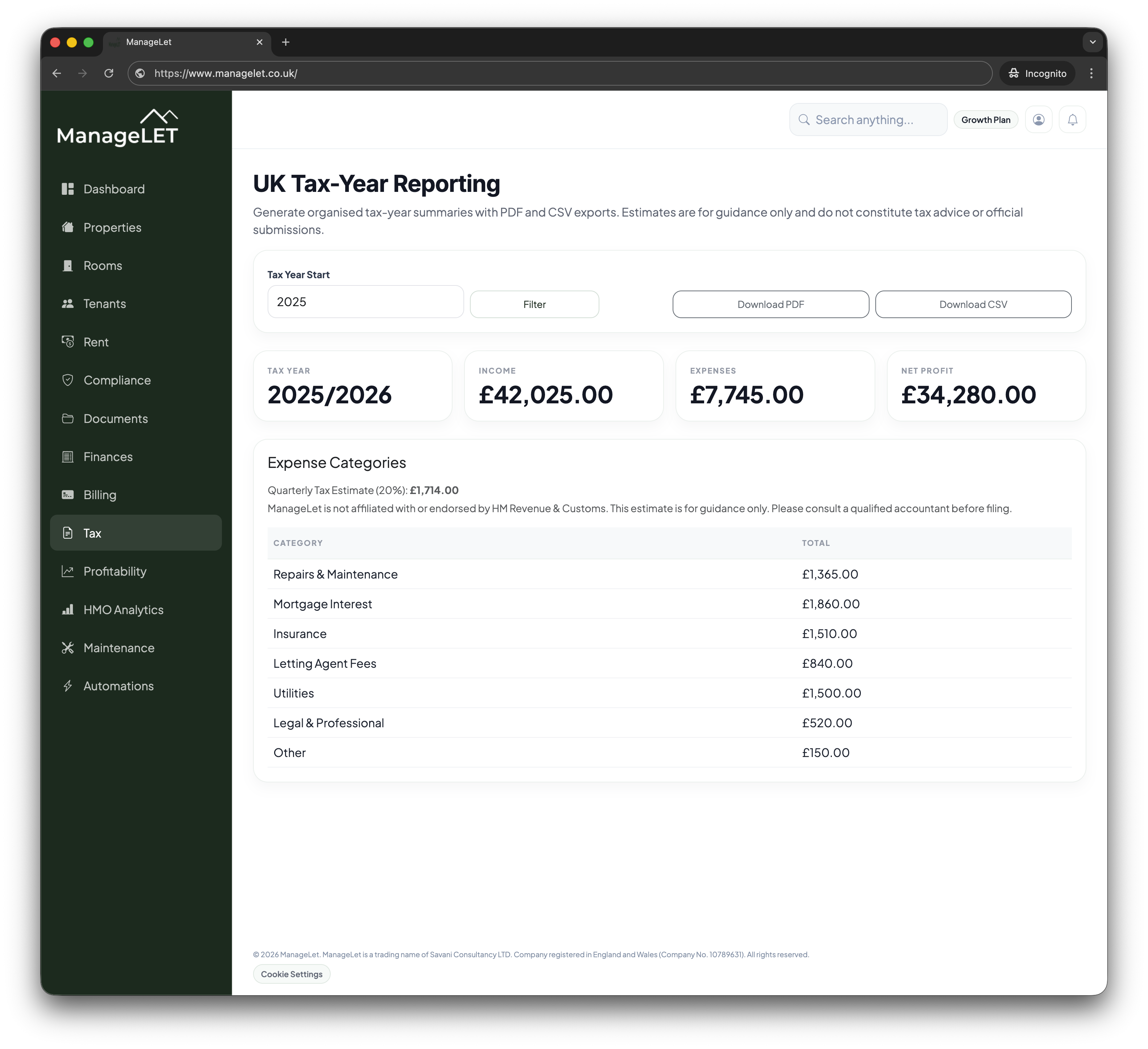Image resolution: width=1148 pixels, height=1049 pixels.
Task: Open Cookie Settings
Action: coord(291,974)
